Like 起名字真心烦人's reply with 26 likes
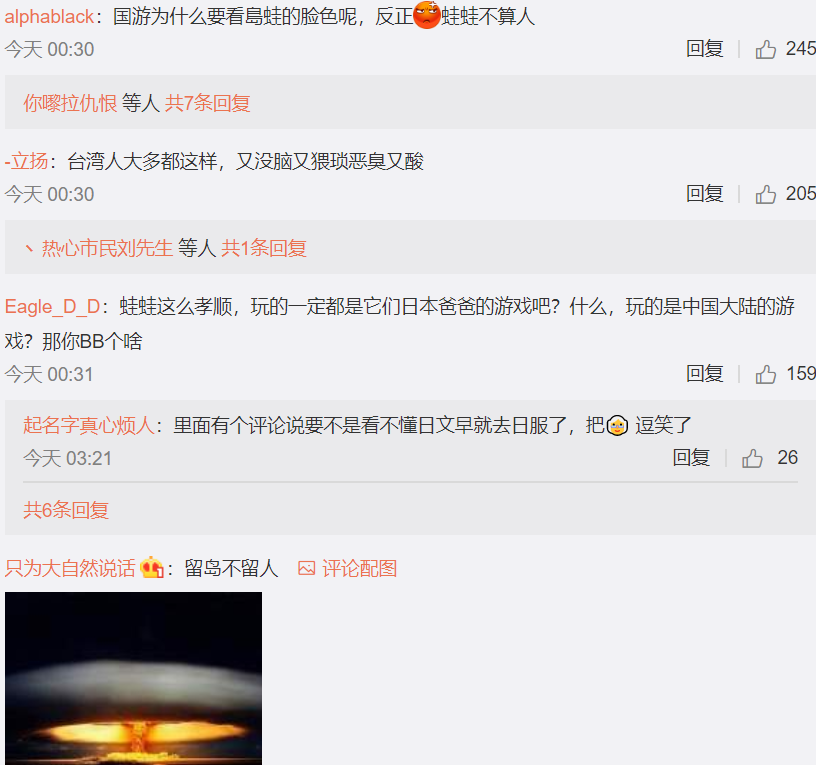816x765 pixels. tap(752, 458)
